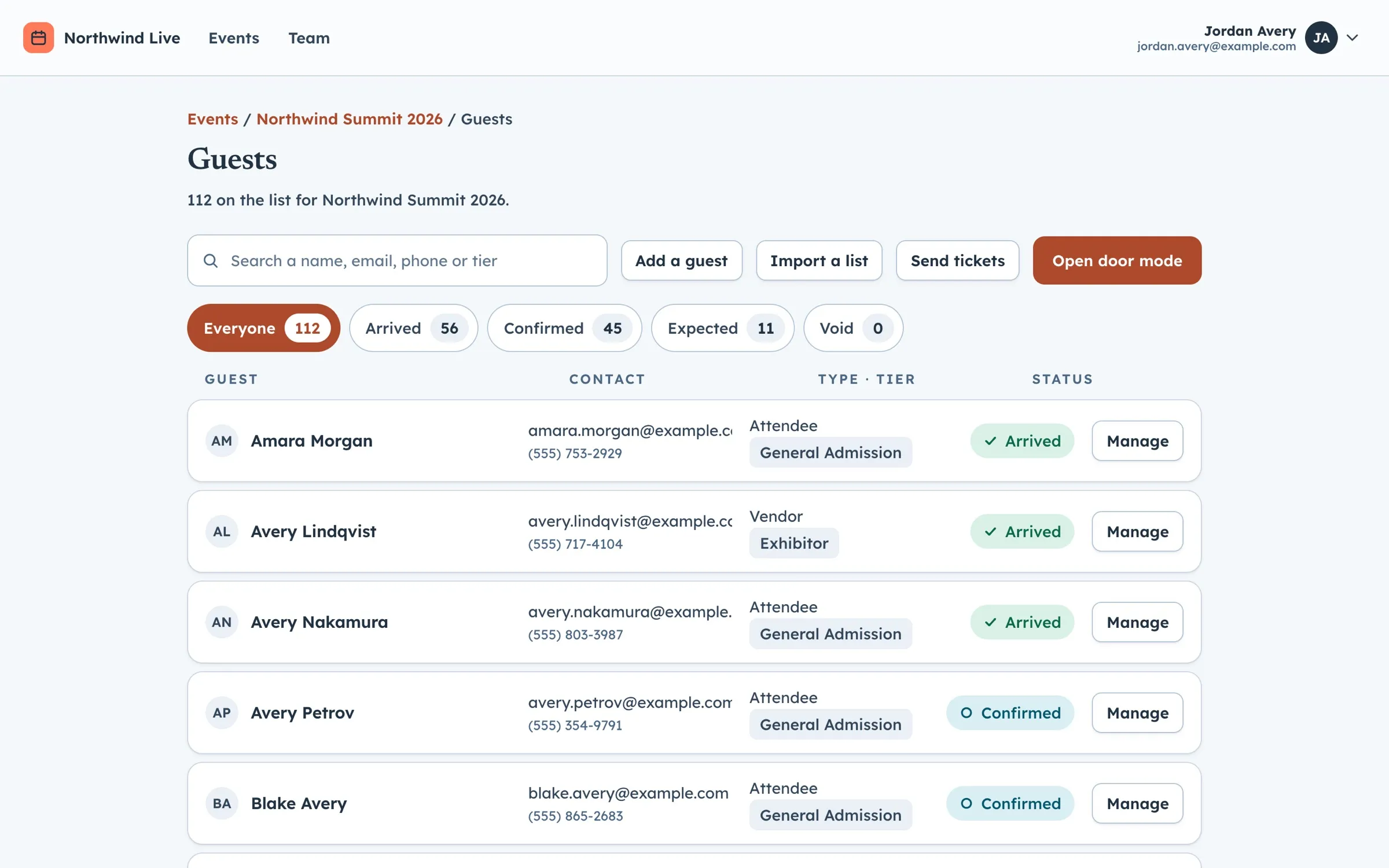This screenshot has height=868, width=1389.
Task: Focus the guest search field
Action: 397,260
